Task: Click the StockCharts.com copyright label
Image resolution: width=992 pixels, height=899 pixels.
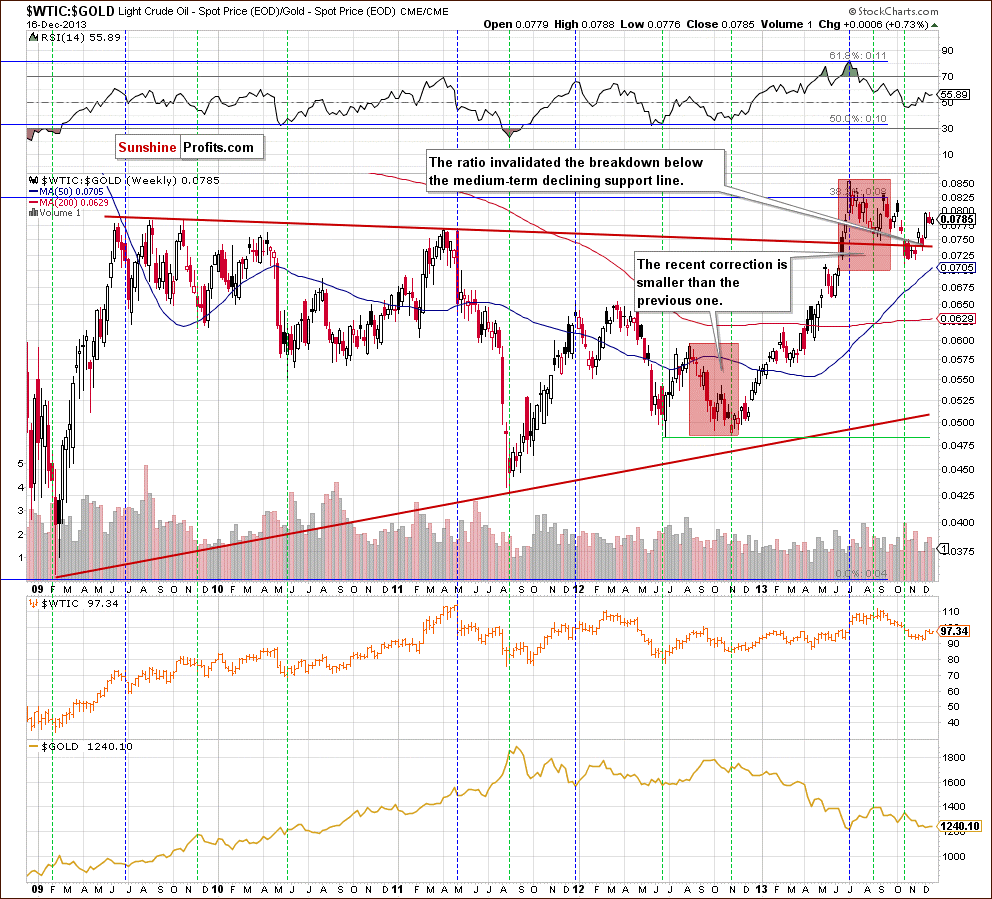Action: click(x=893, y=11)
